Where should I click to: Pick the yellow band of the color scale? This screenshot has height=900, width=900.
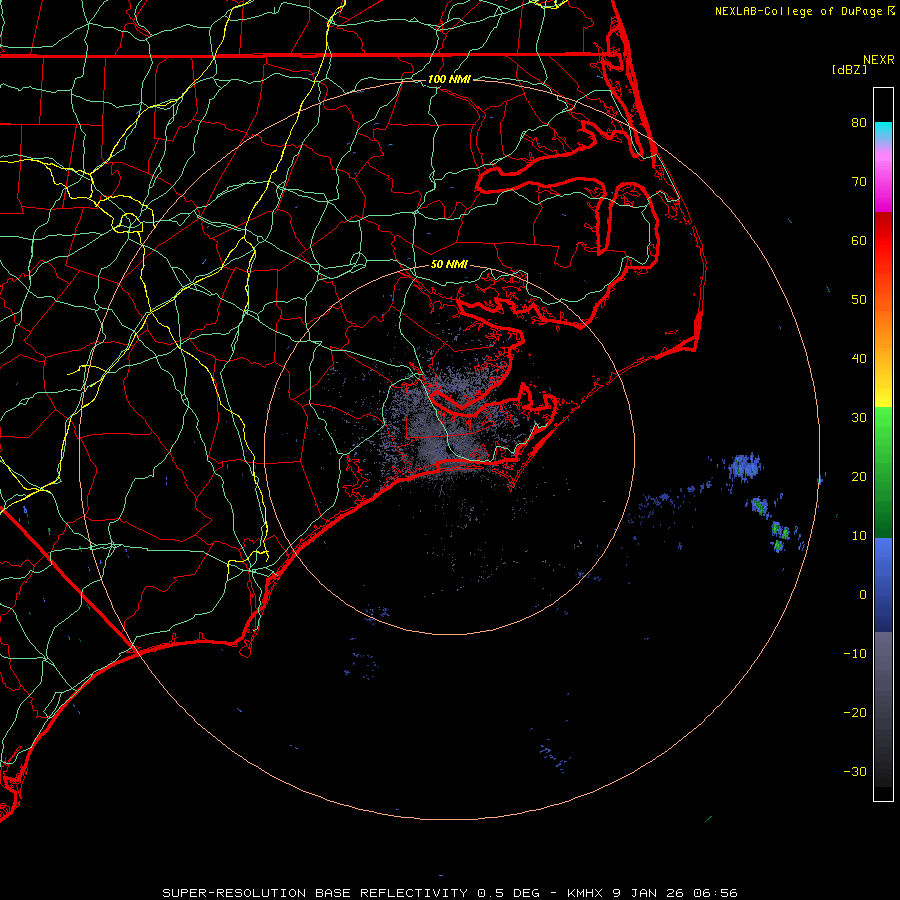(883, 390)
